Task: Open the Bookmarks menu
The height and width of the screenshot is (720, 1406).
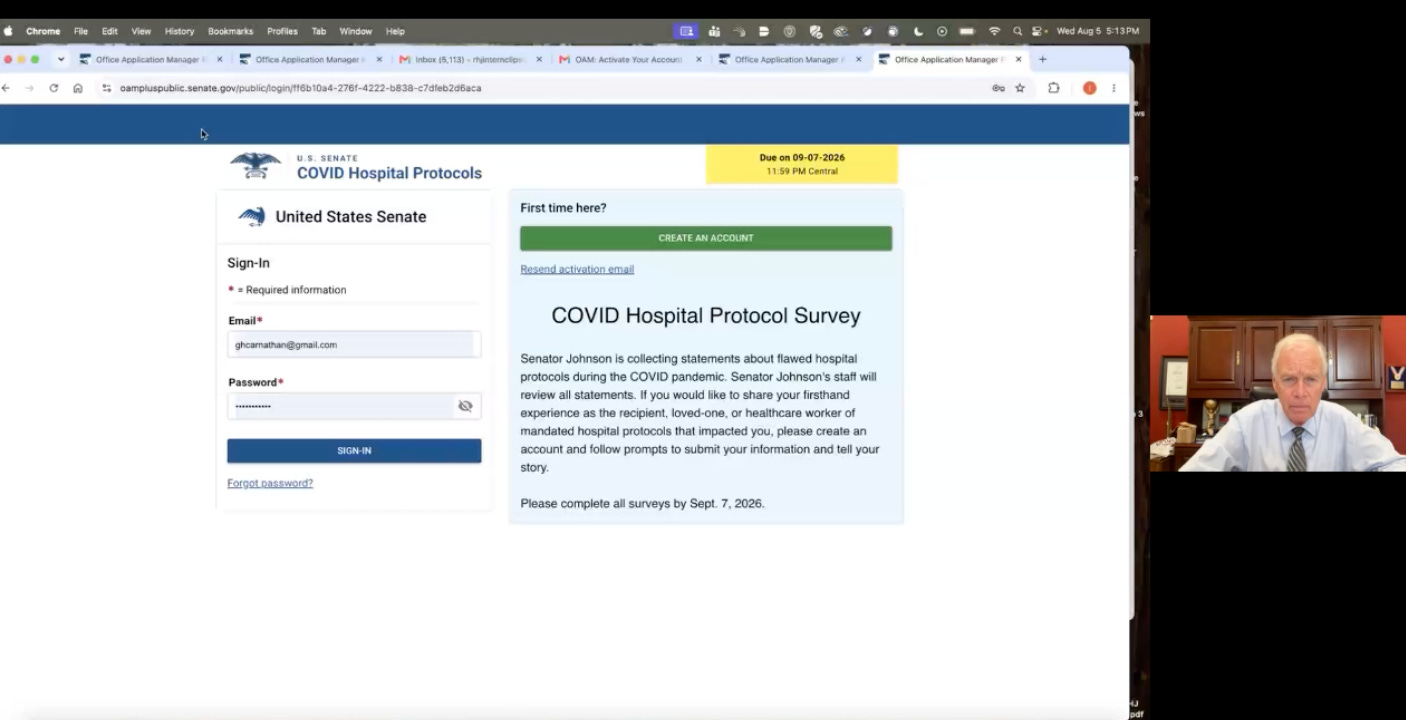Action: (x=231, y=31)
